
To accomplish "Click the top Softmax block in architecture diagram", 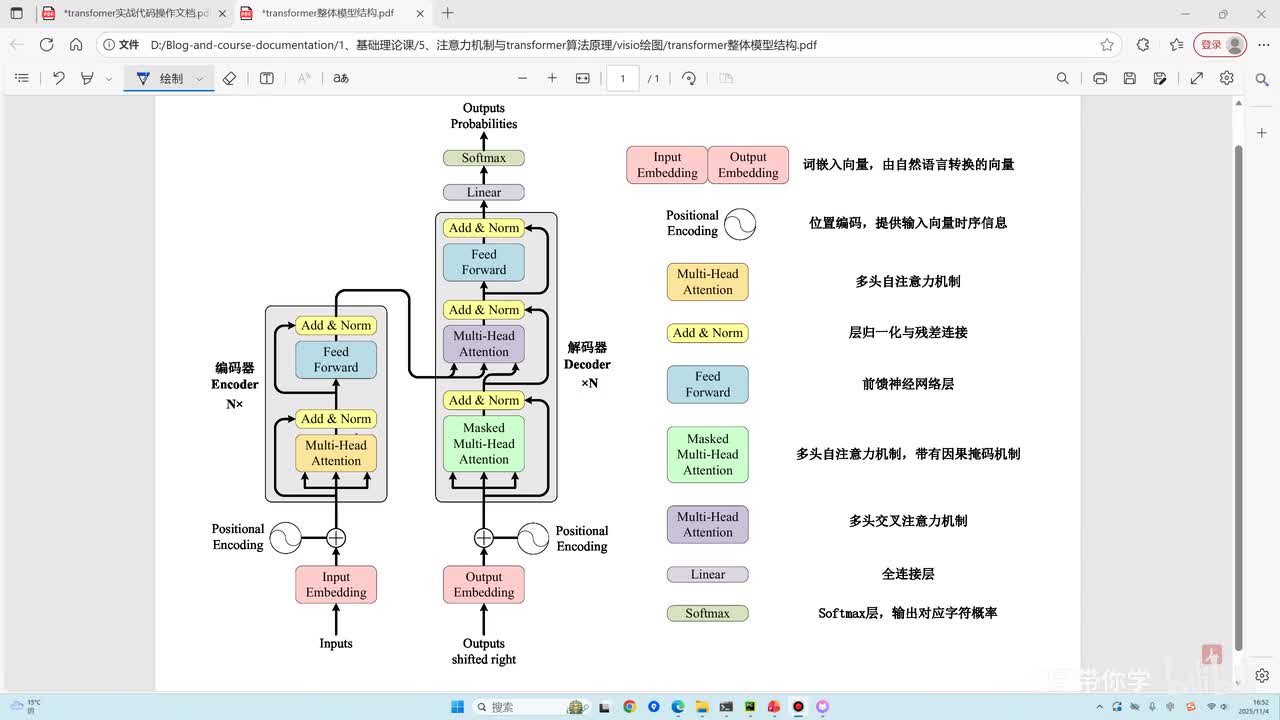I will click(x=484, y=158).
